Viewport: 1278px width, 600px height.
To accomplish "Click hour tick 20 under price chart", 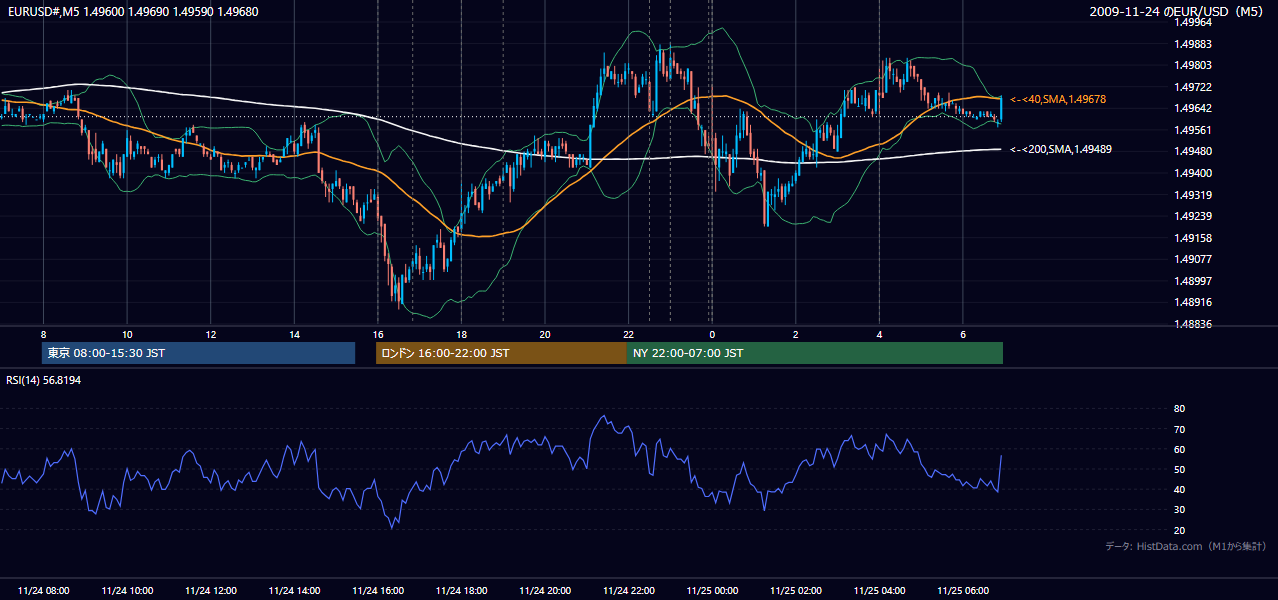I will [545, 334].
